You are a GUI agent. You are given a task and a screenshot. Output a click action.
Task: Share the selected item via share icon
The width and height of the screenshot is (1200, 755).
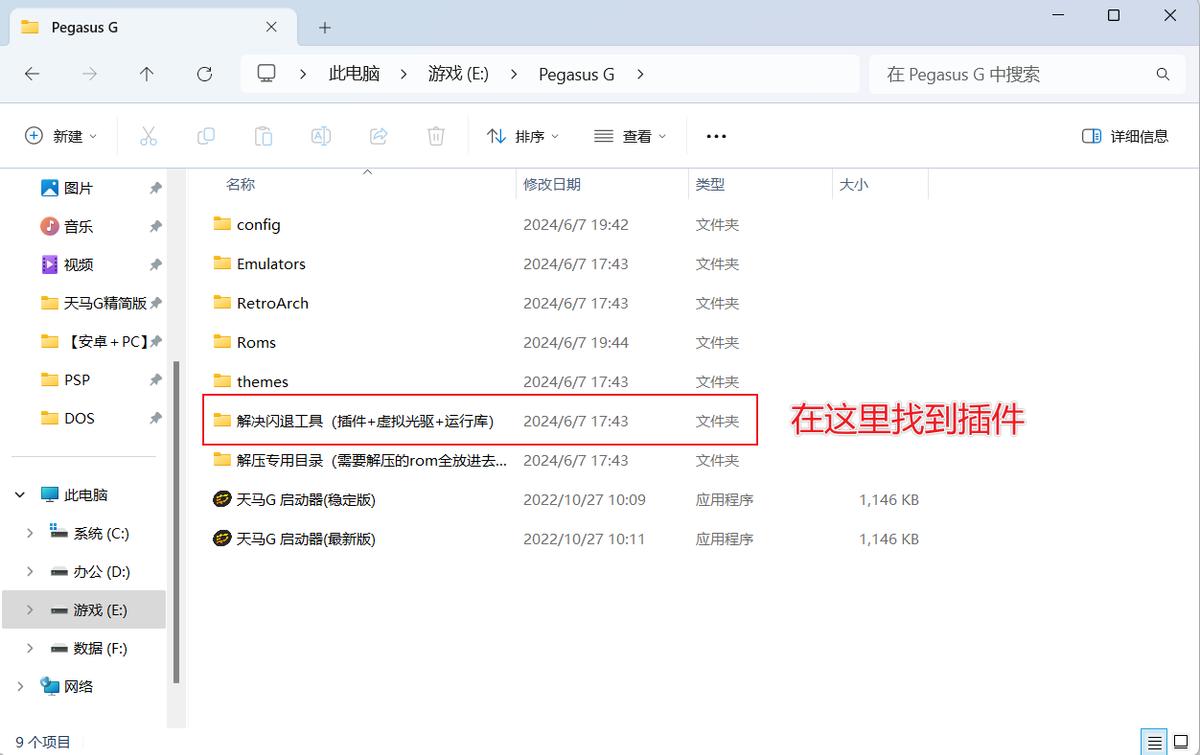tap(378, 136)
